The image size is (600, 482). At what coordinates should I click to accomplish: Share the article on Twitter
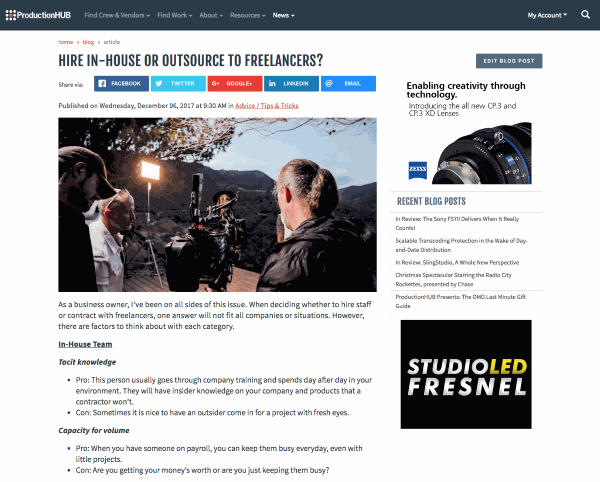(178, 84)
